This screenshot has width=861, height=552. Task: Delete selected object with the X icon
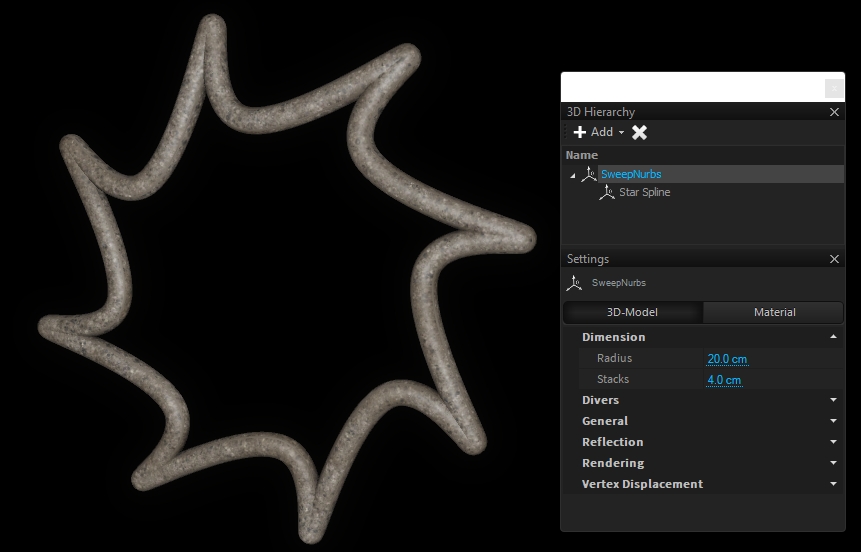(x=640, y=132)
